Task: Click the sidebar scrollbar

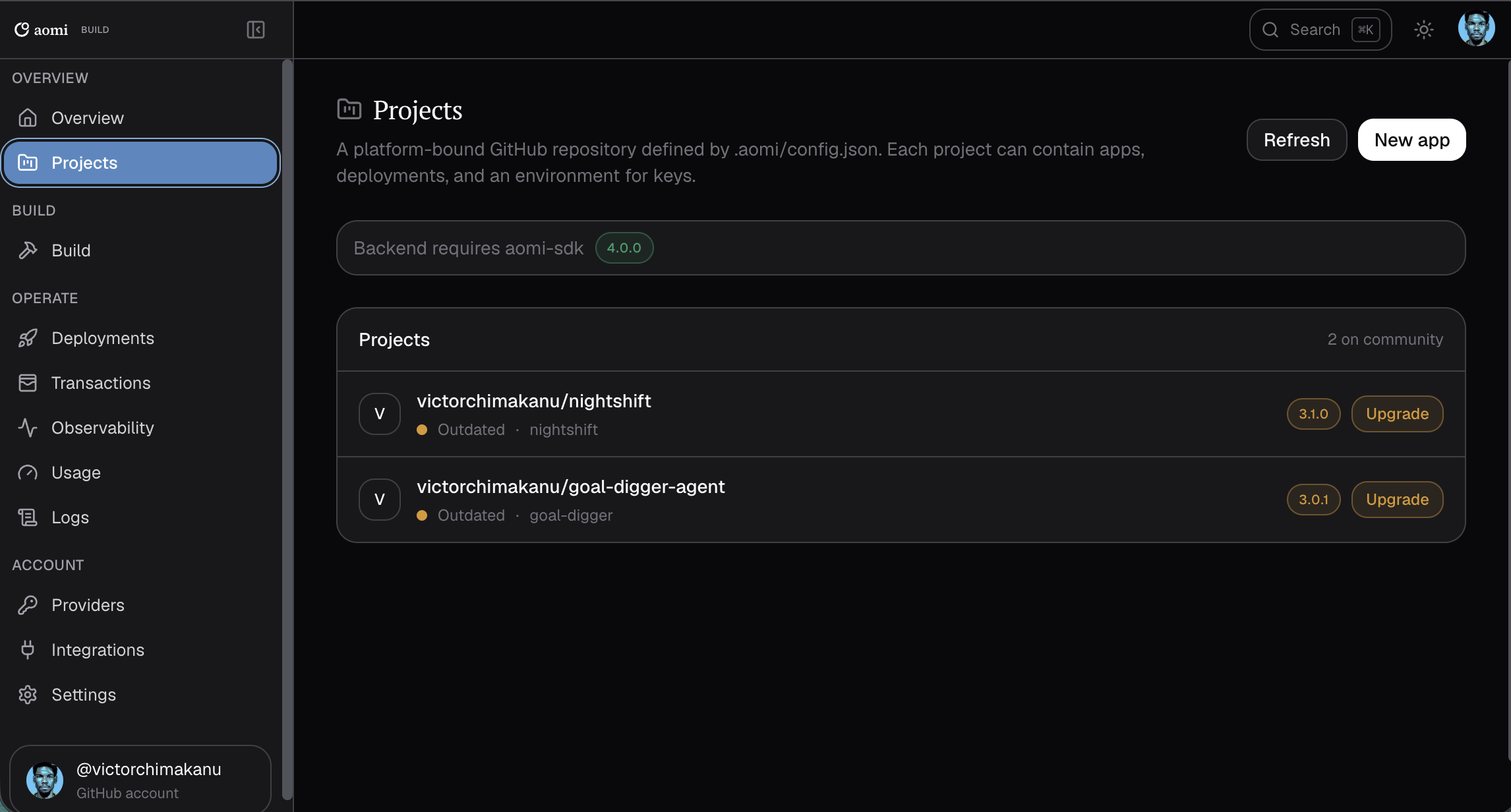Action: click(x=287, y=428)
